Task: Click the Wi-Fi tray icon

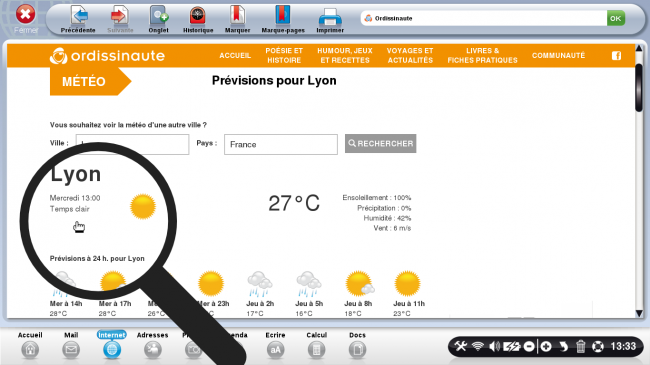Action: pos(478,346)
